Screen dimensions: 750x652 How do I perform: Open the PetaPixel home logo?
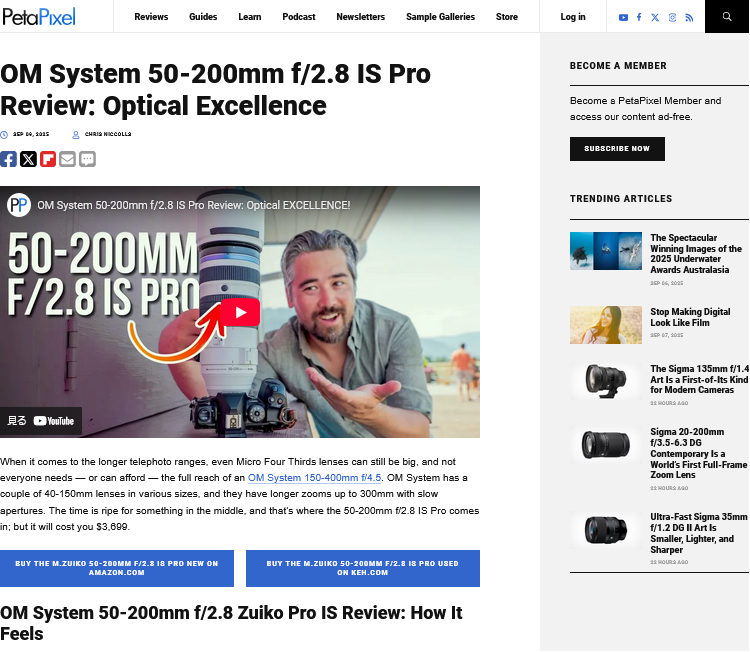(x=39, y=17)
